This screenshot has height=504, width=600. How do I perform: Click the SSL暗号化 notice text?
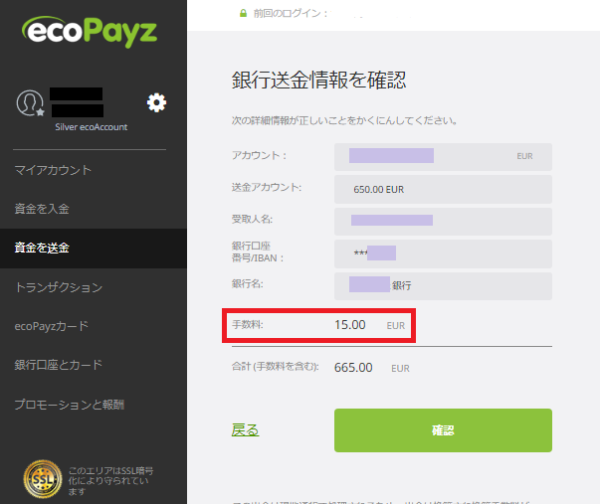tap(111, 481)
